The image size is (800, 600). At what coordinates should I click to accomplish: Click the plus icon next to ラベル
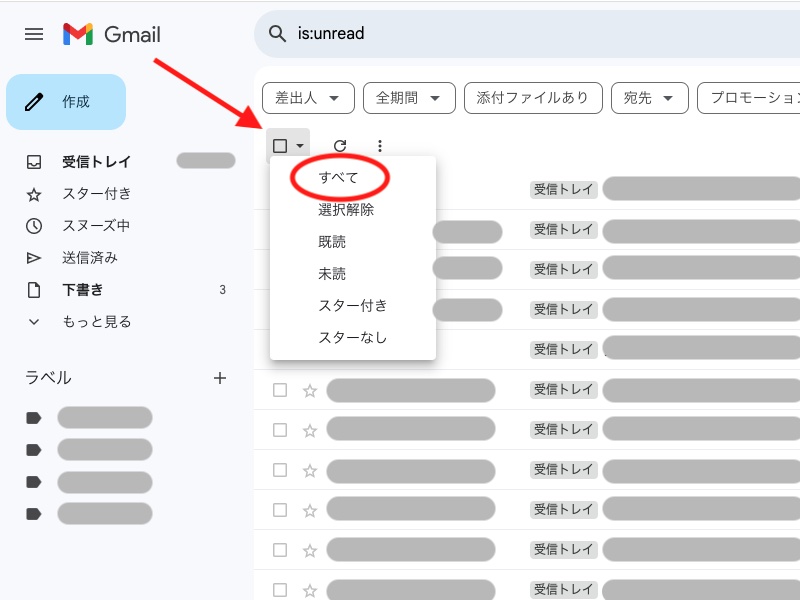[x=220, y=378]
